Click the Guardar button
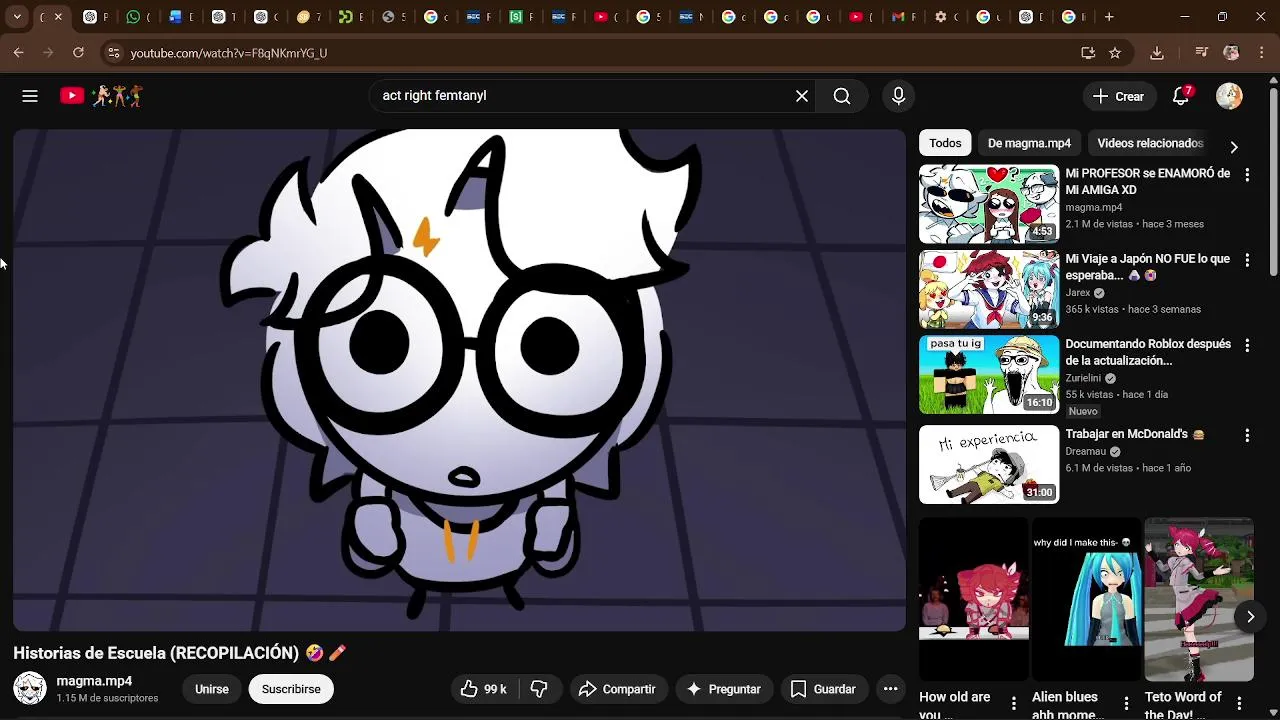The image size is (1280, 720). pyautogui.click(x=824, y=689)
